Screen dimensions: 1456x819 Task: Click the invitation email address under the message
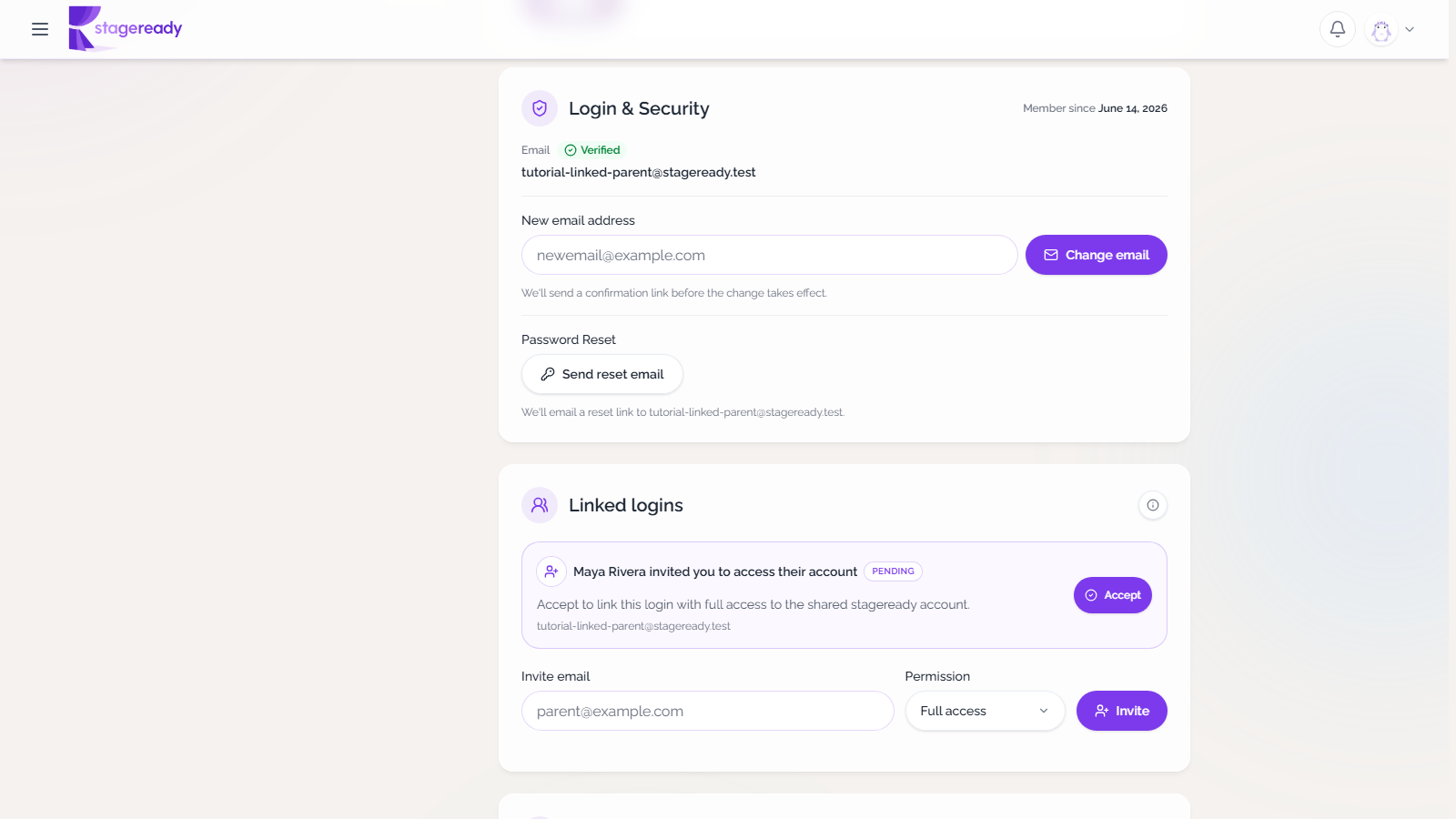pyautogui.click(x=633, y=626)
